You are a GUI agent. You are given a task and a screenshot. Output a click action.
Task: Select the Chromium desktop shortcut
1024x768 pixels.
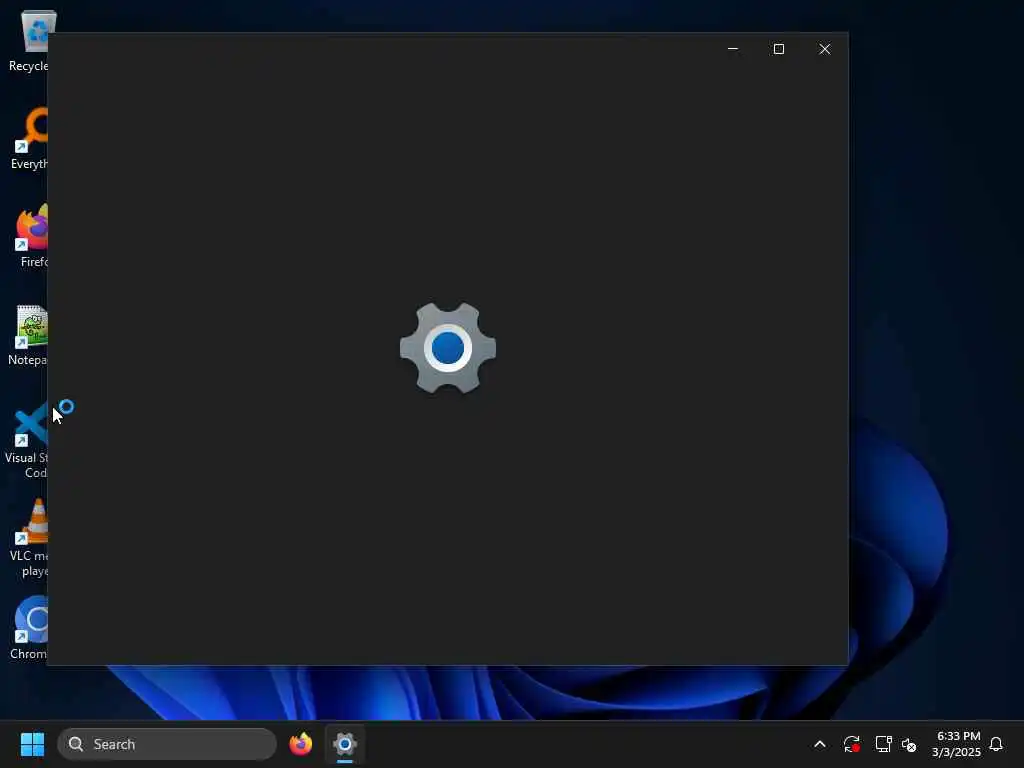click(29, 628)
